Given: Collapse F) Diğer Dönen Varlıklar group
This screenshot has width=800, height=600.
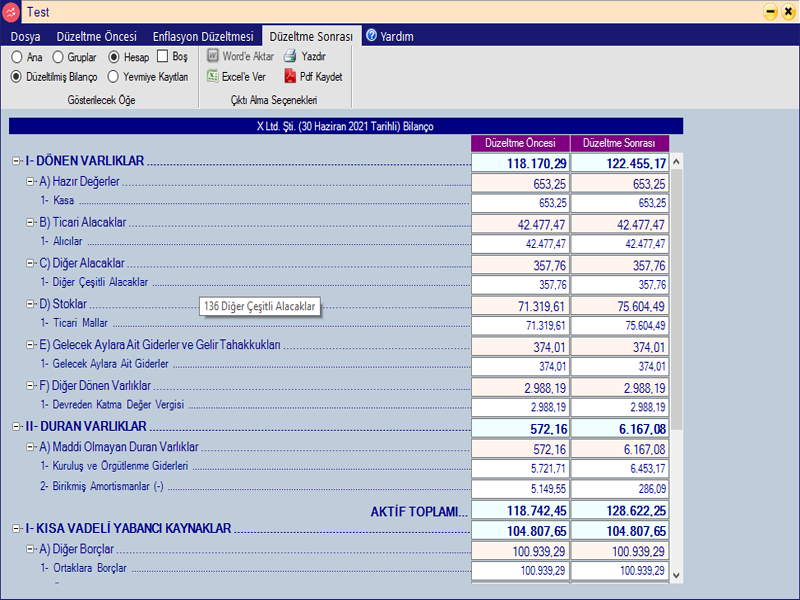Looking at the screenshot, I should coord(30,386).
